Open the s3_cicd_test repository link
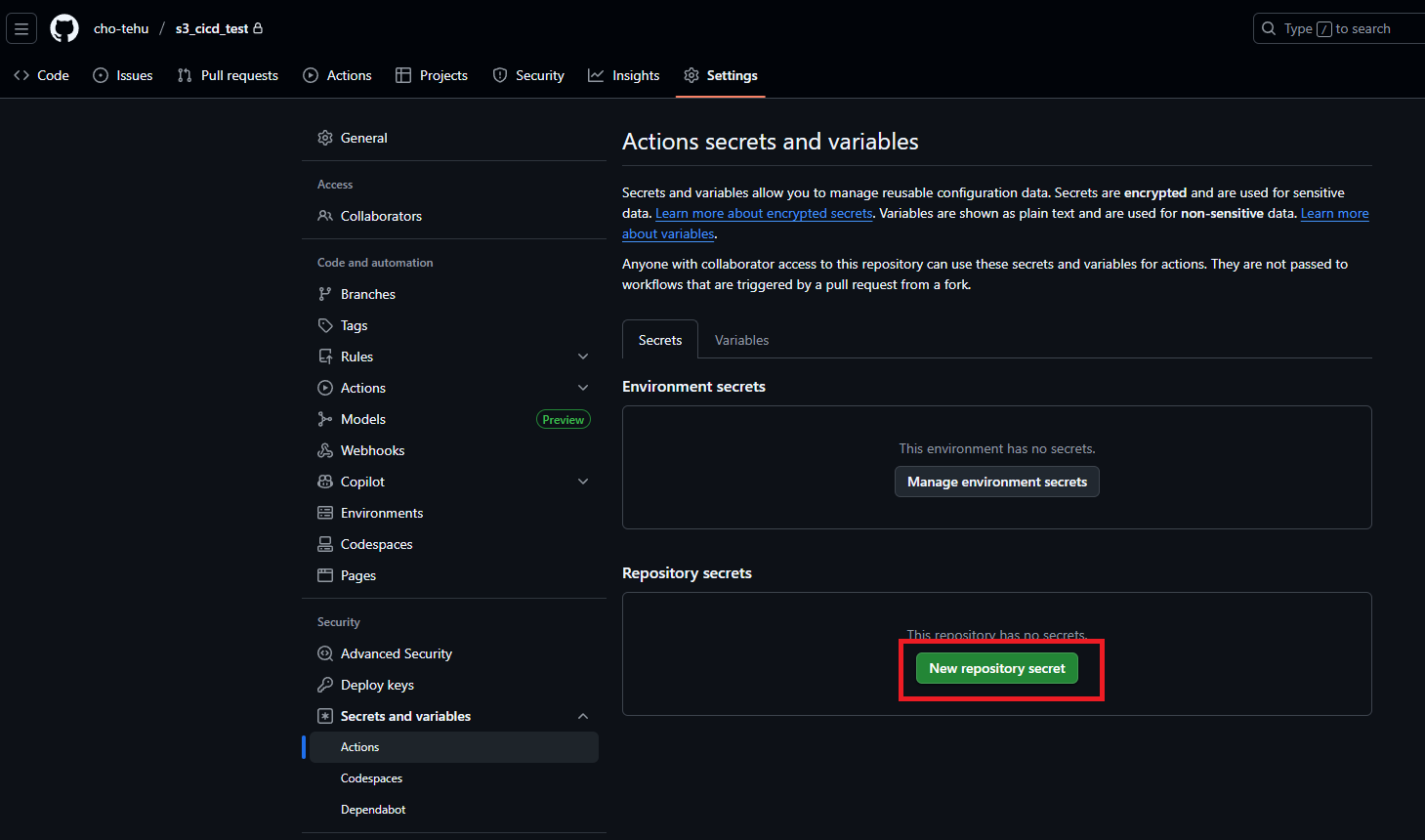 [x=212, y=28]
